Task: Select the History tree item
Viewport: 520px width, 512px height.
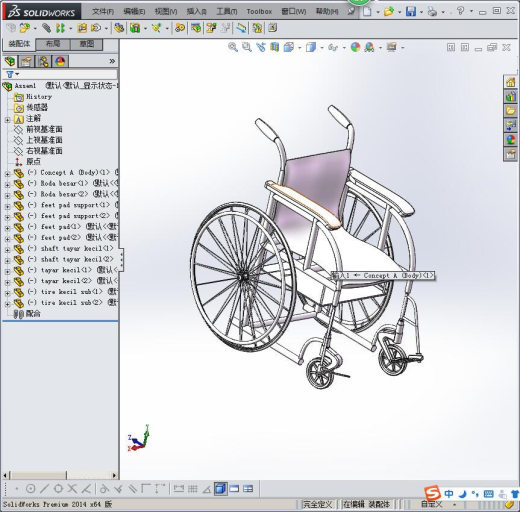Action: point(33,97)
